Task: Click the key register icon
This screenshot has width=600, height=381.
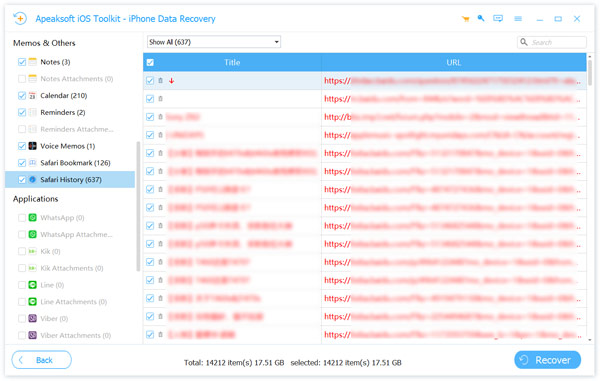Action: 481,18
